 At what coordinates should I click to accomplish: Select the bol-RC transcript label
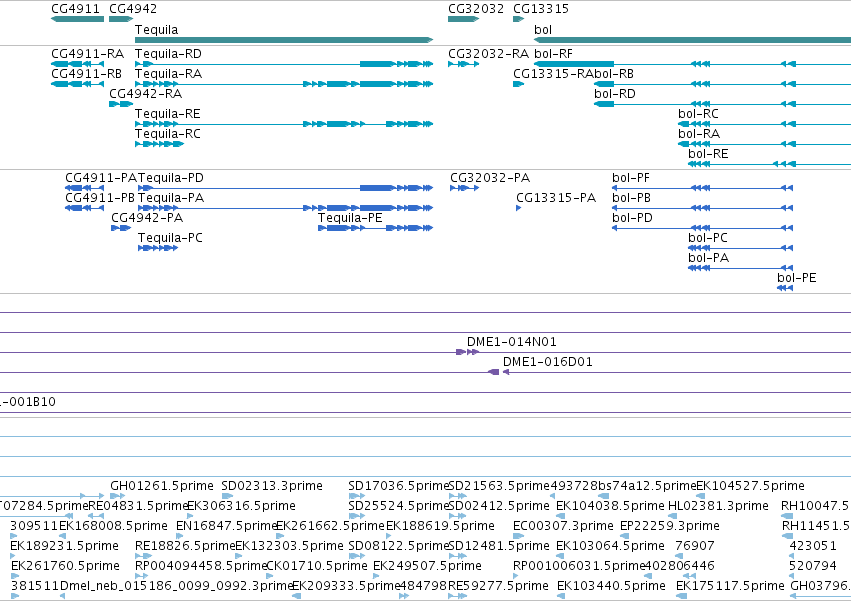point(698,114)
